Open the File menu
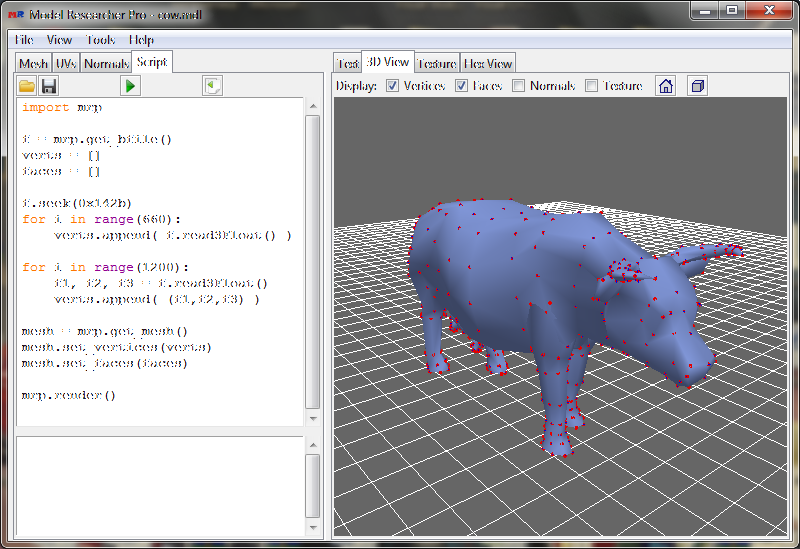The height and width of the screenshot is (549, 800). coord(24,40)
